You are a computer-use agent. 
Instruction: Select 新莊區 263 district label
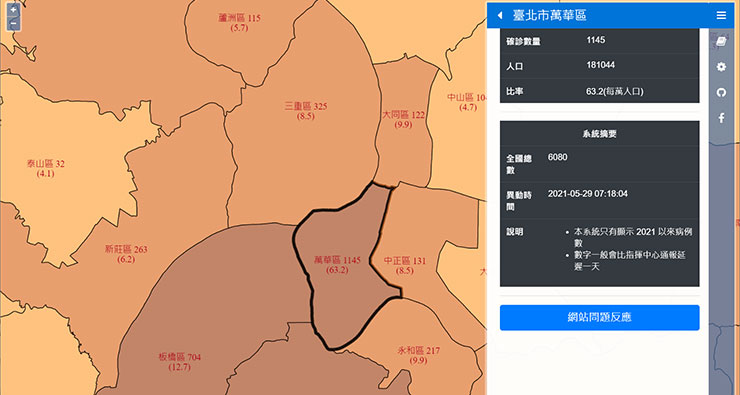click(126, 254)
